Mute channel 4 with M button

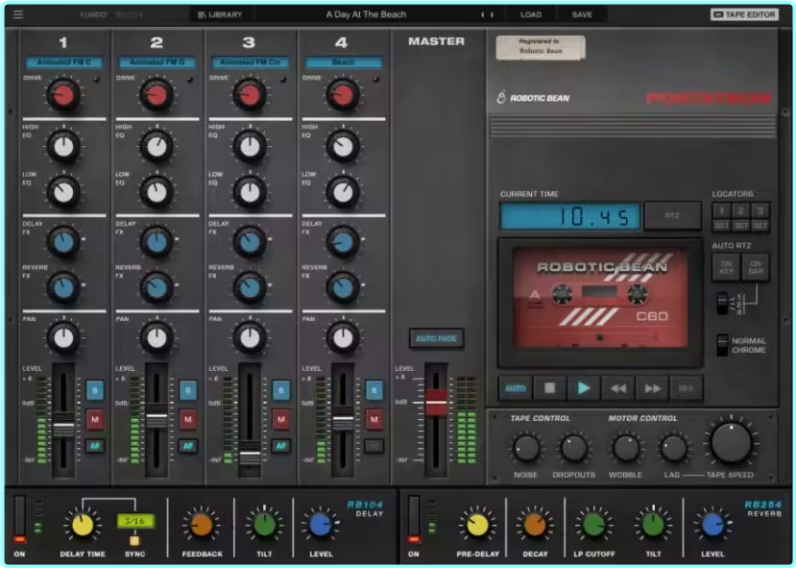pyautogui.click(x=374, y=420)
